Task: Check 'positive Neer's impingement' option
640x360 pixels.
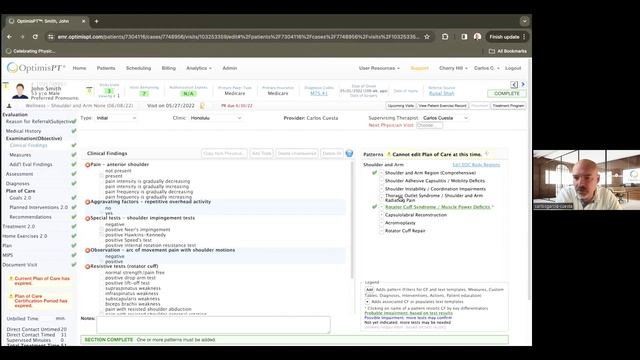Action: (102, 230)
